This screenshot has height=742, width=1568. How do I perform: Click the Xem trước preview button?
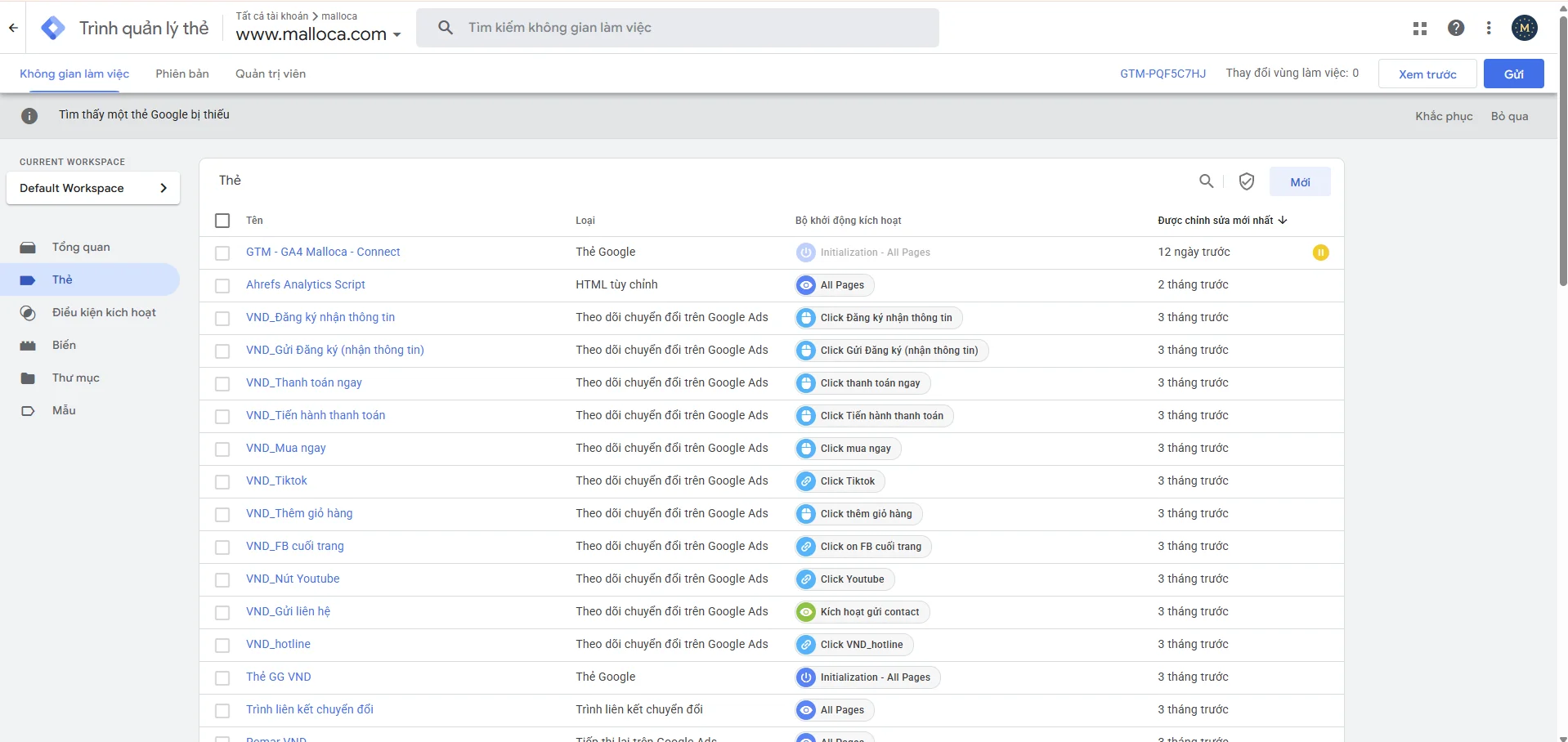pos(1427,74)
